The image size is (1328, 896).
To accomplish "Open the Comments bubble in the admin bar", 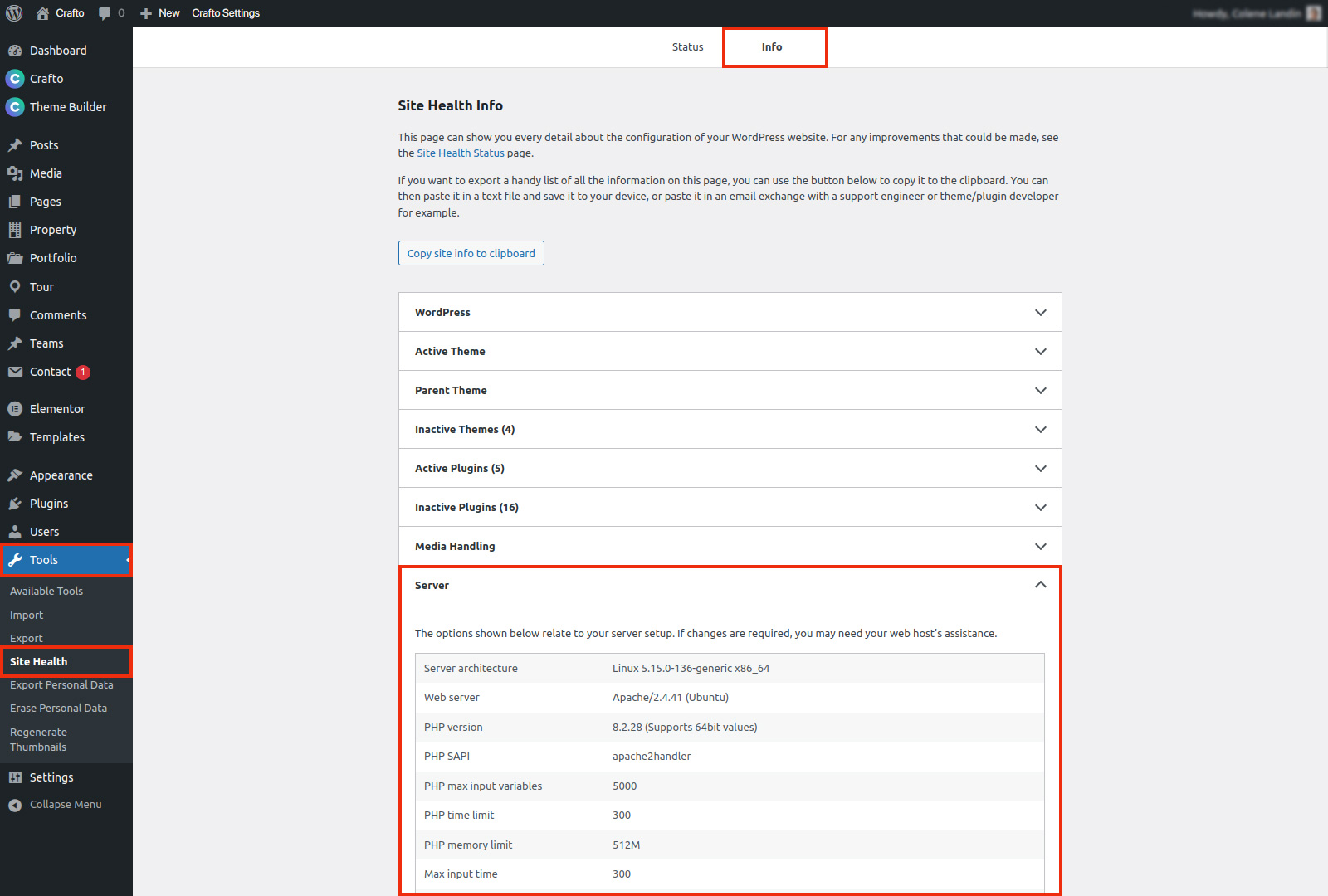I will 105,12.
